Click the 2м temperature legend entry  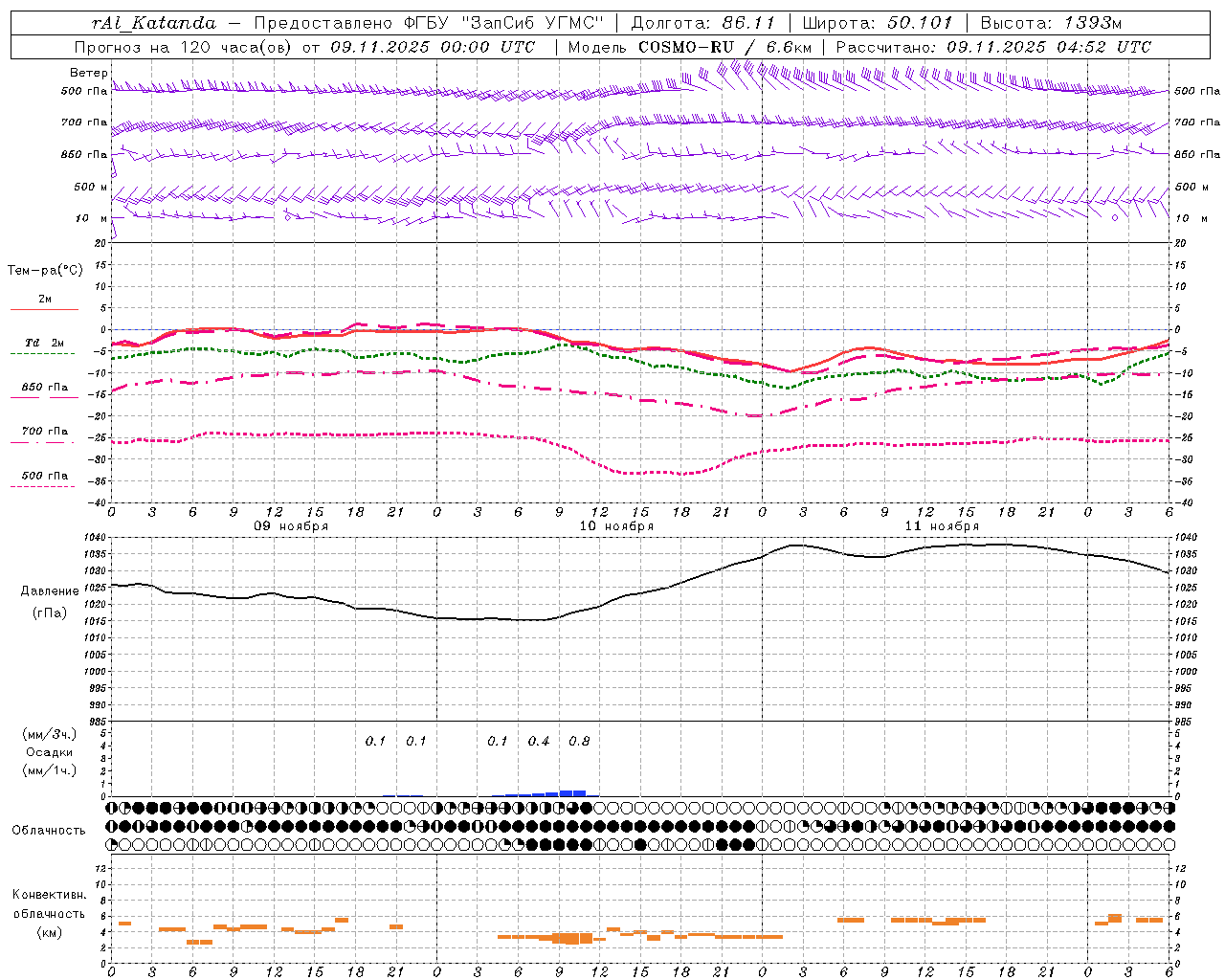click(x=45, y=300)
